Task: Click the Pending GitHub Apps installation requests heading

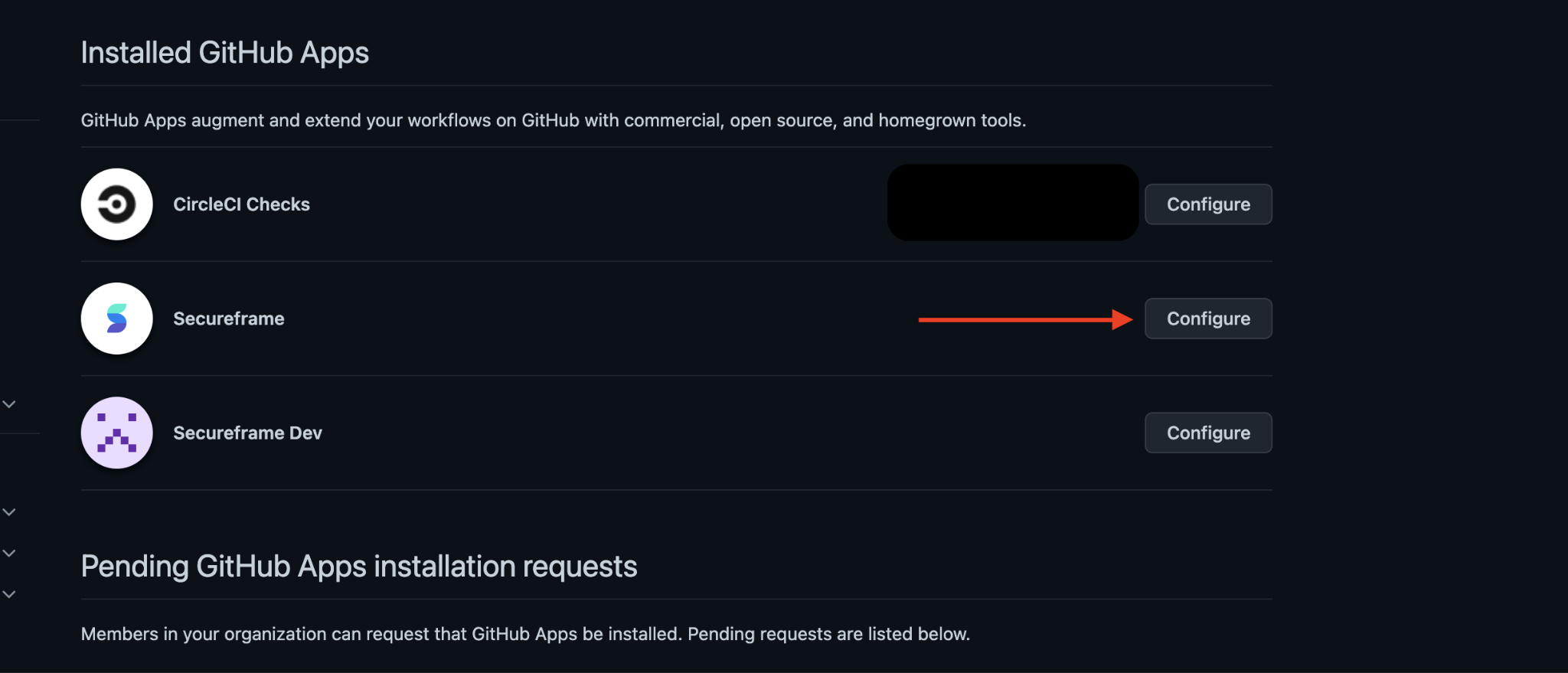Action: pyautogui.click(x=359, y=567)
